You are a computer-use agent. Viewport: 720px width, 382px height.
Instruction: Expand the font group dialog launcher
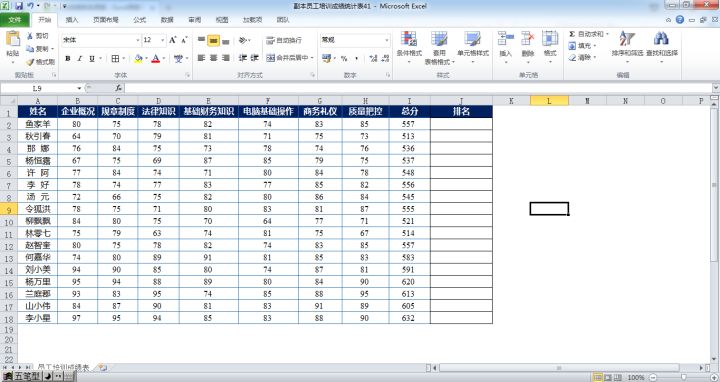click(x=187, y=75)
